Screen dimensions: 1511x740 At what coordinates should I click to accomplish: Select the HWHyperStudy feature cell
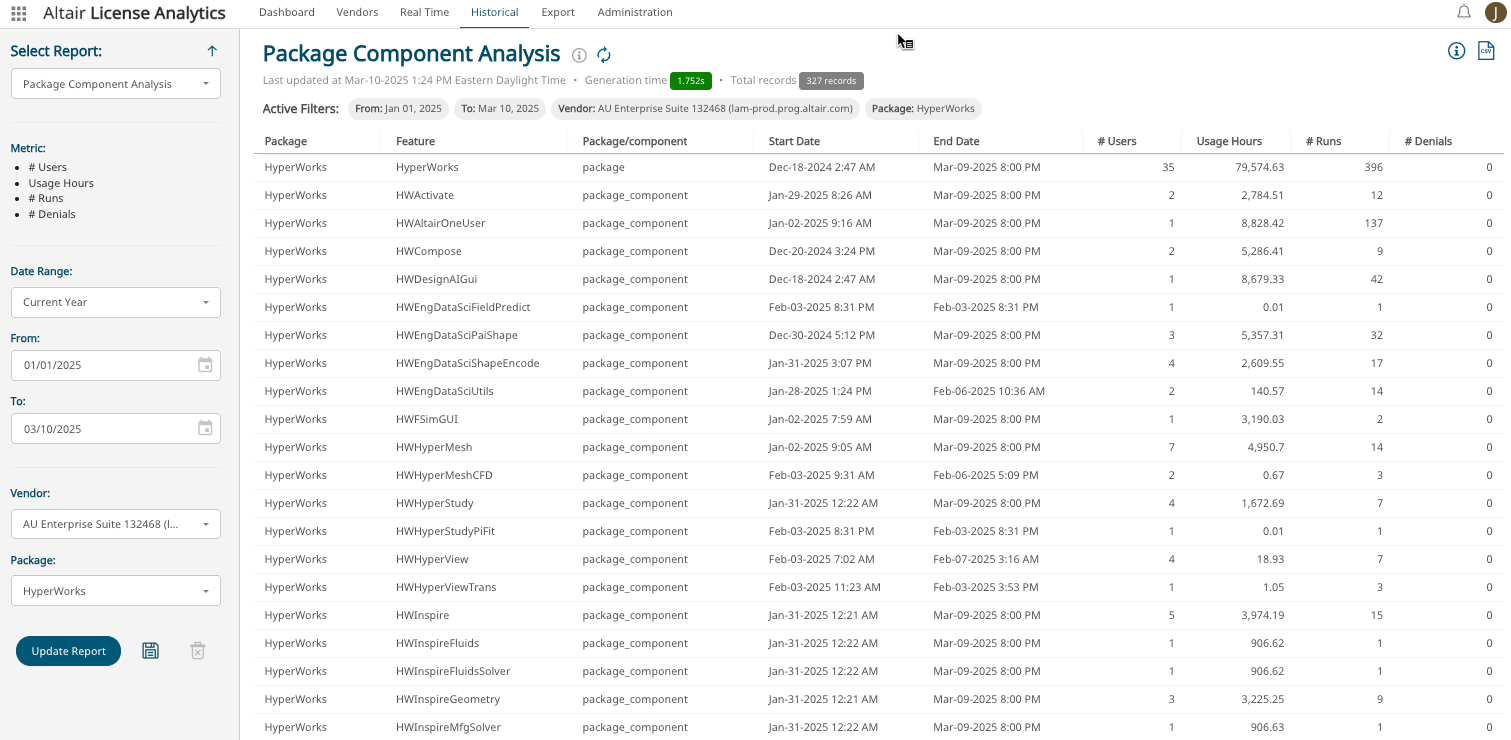(x=435, y=503)
